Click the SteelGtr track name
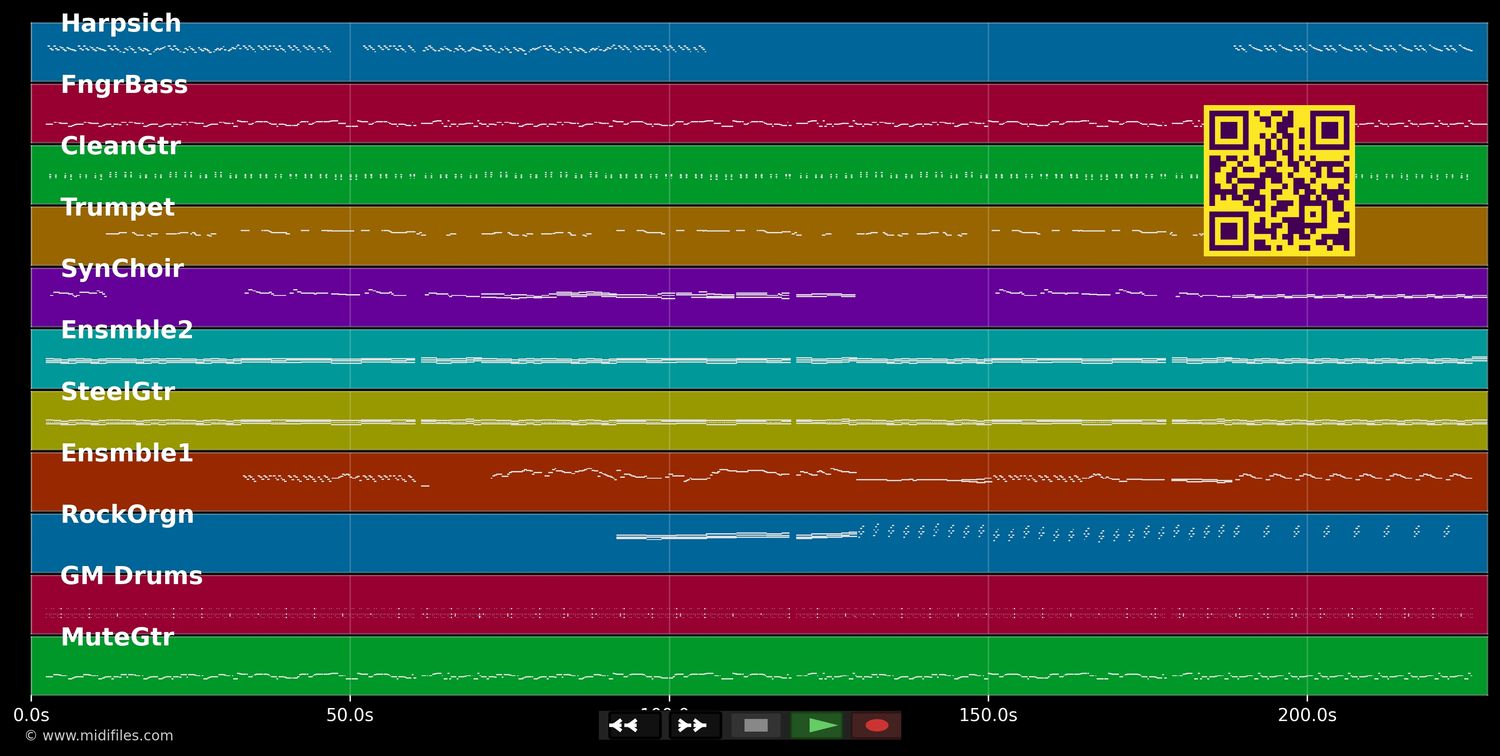 pyautogui.click(x=117, y=392)
